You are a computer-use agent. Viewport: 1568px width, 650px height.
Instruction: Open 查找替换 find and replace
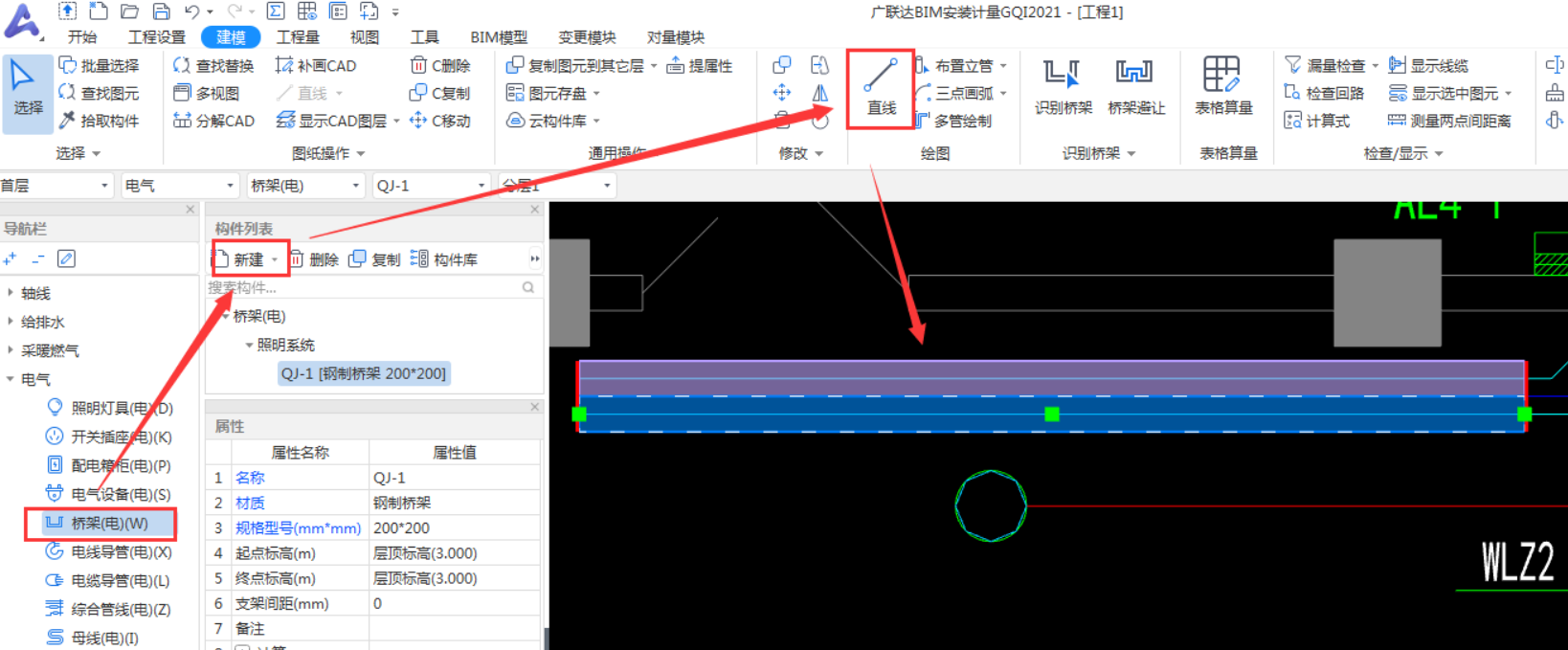pos(213,65)
